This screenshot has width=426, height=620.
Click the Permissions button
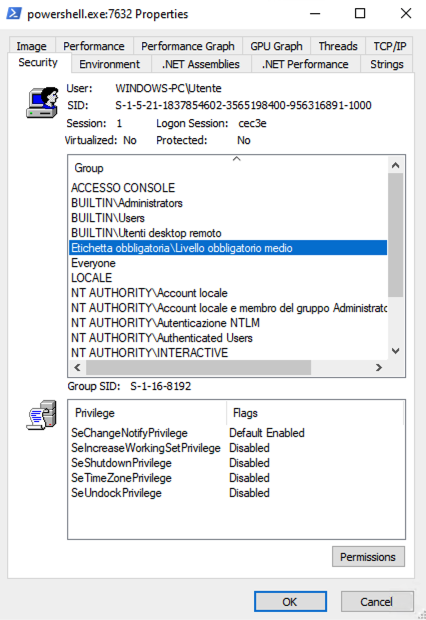(368, 557)
